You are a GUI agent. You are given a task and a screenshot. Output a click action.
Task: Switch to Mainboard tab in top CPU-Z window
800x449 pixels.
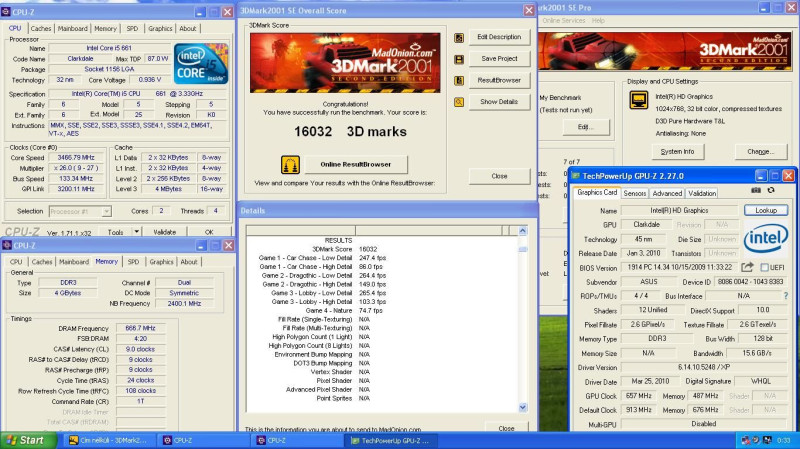72,29
